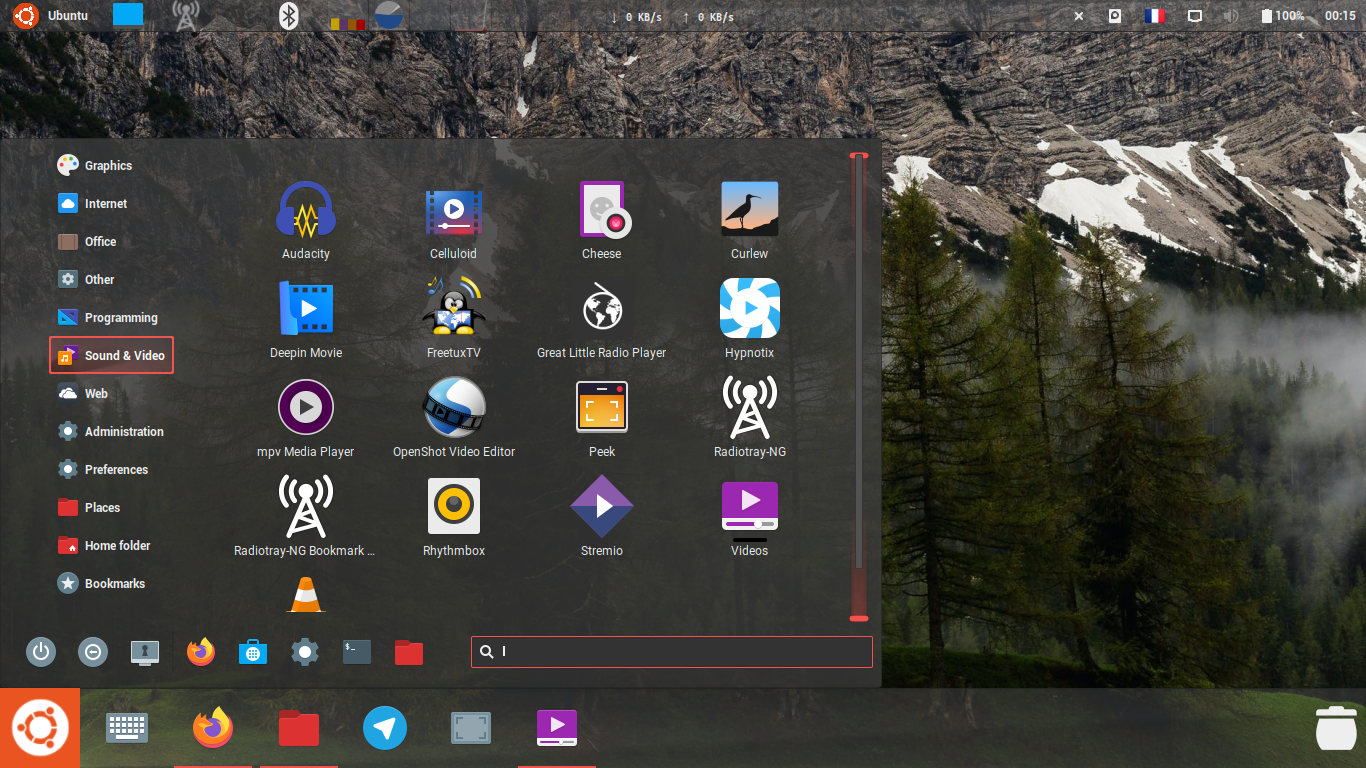1366x768 pixels.
Task: Select the Internet category
Action: click(x=92, y=203)
